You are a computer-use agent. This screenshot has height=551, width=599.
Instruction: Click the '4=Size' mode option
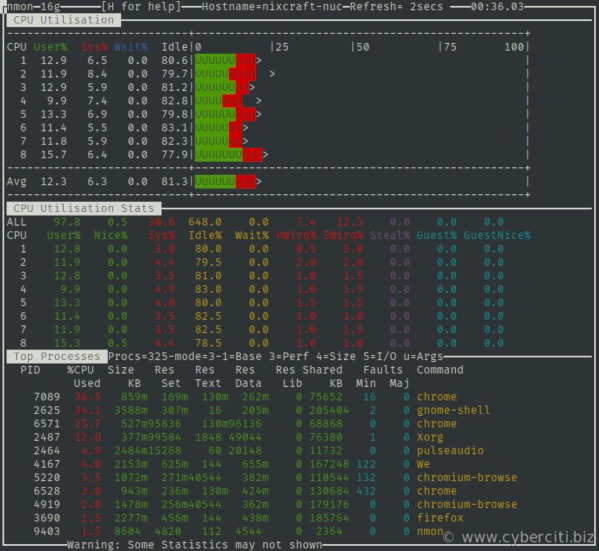pyautogui.click(x=336, y=357)
